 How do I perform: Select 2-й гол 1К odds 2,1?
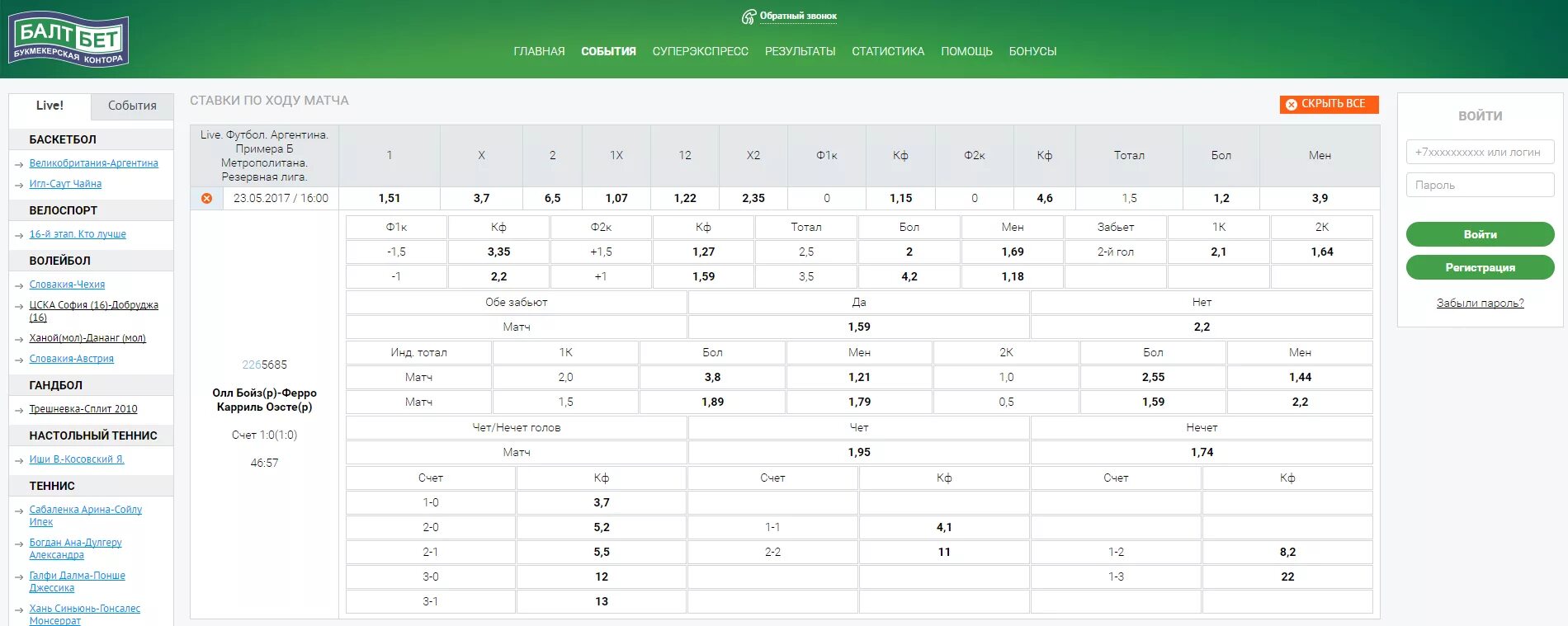click(1218, 252)
